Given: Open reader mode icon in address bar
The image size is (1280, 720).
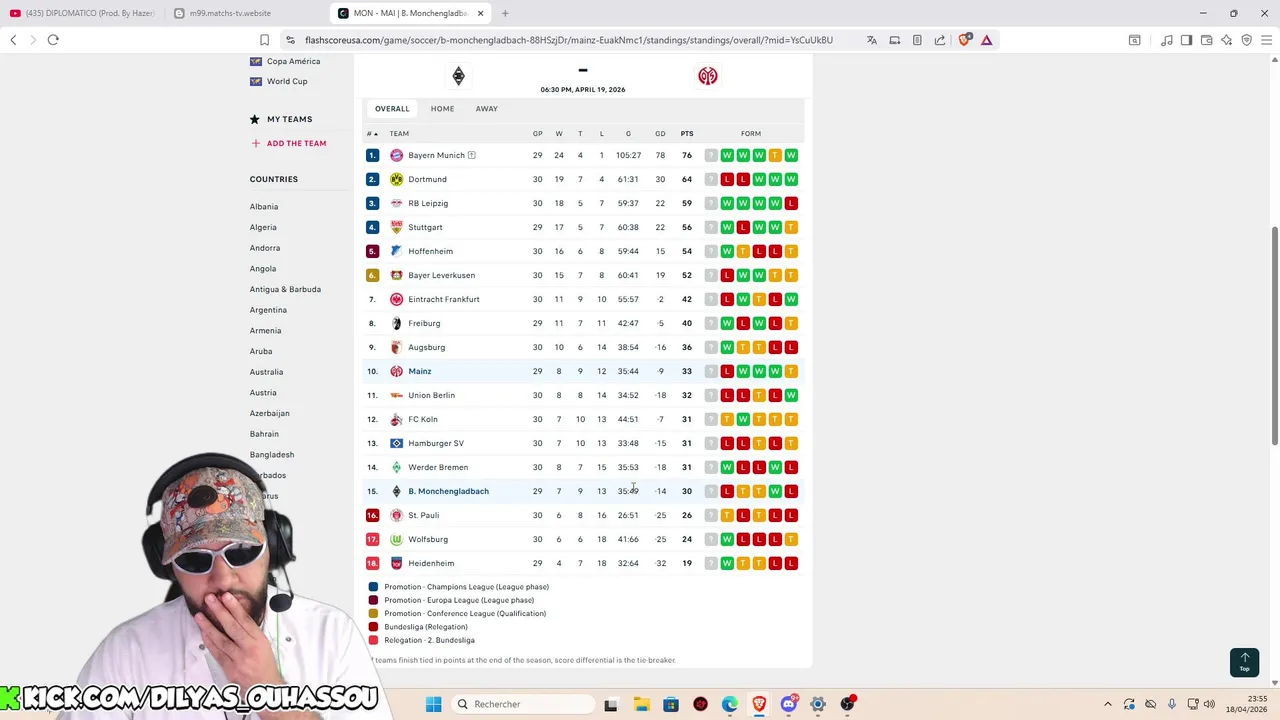Looking at the screenshot, I should click(x=917, y=40).
